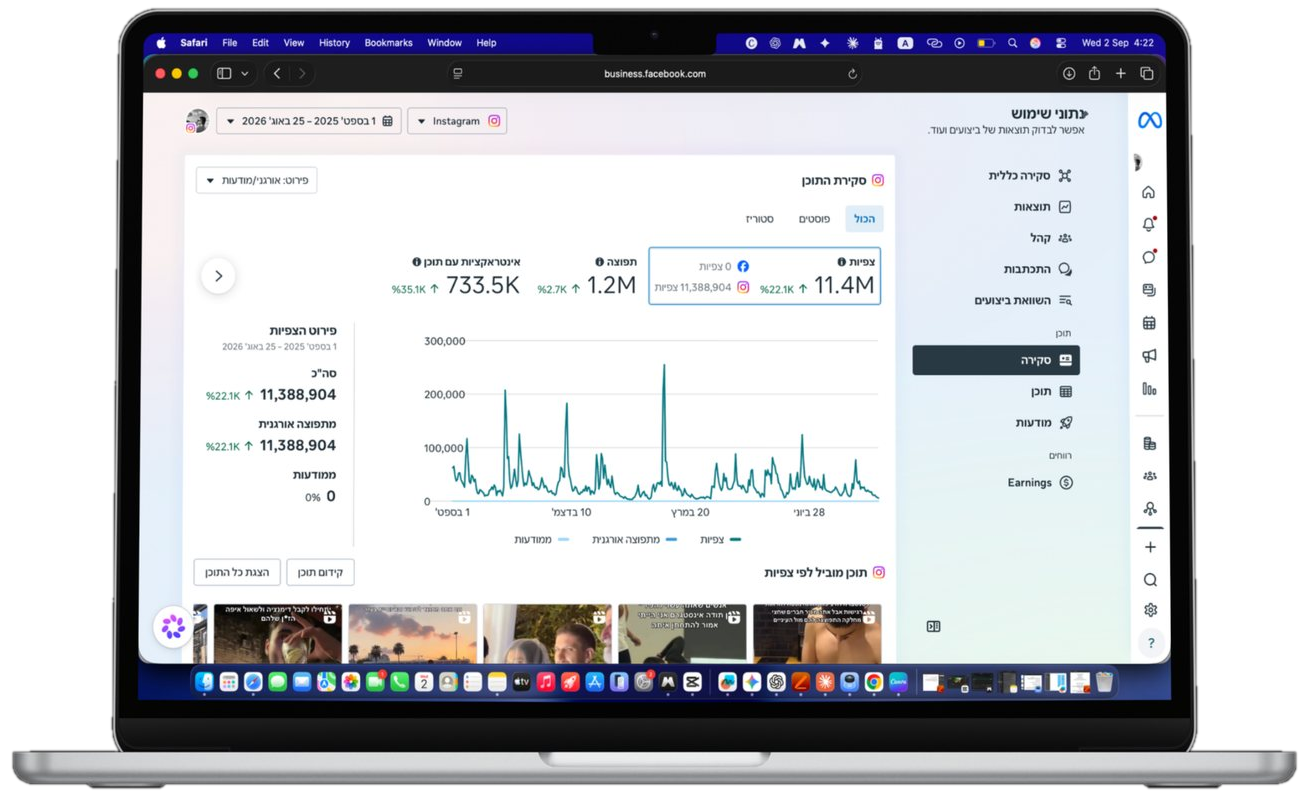Image resolution: width=1310 pixels, height=798 pixels.
Task: Open the Instagram platform dropdown
Action: tap(457, 121)
